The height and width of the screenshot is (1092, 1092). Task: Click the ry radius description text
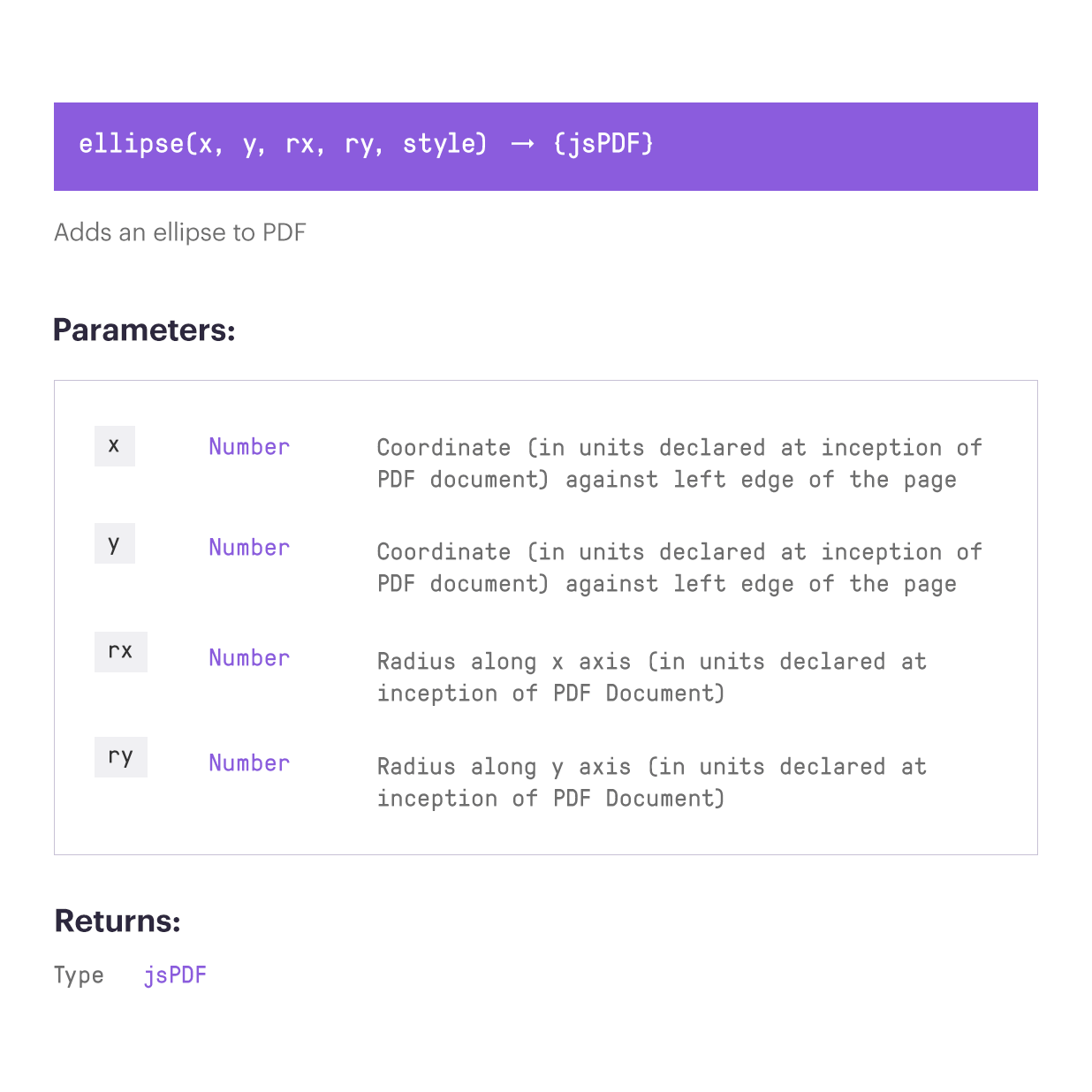[x=652, y=783]
